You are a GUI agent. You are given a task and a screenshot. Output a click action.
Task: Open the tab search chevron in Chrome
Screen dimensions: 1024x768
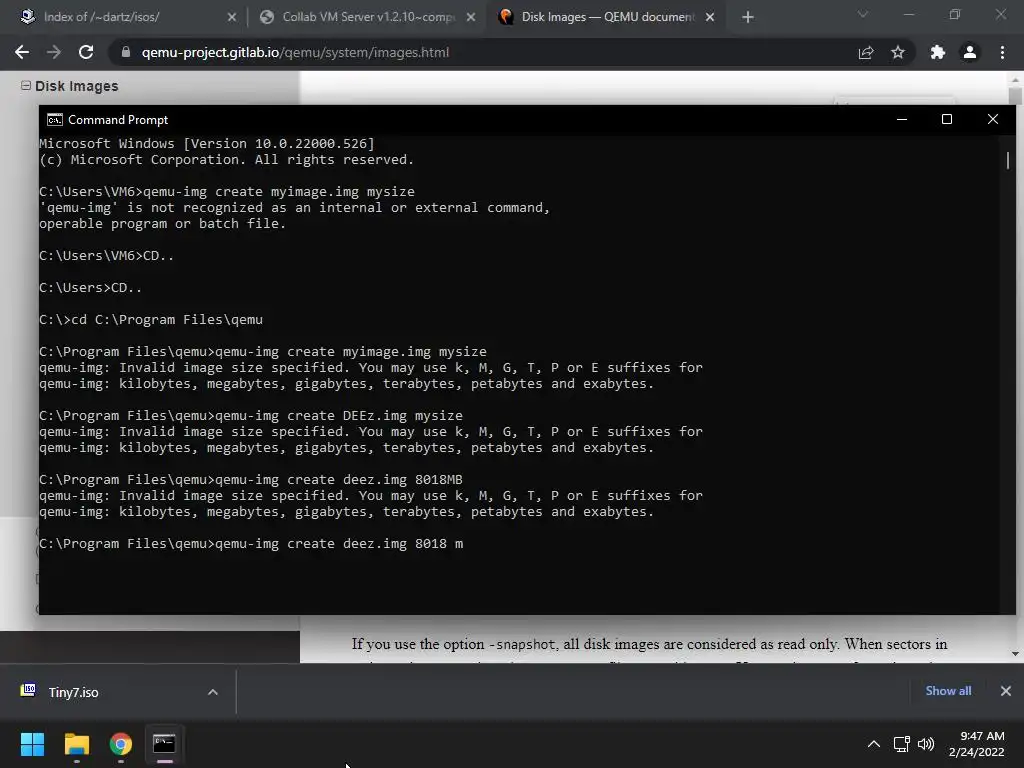click(863, 14)
